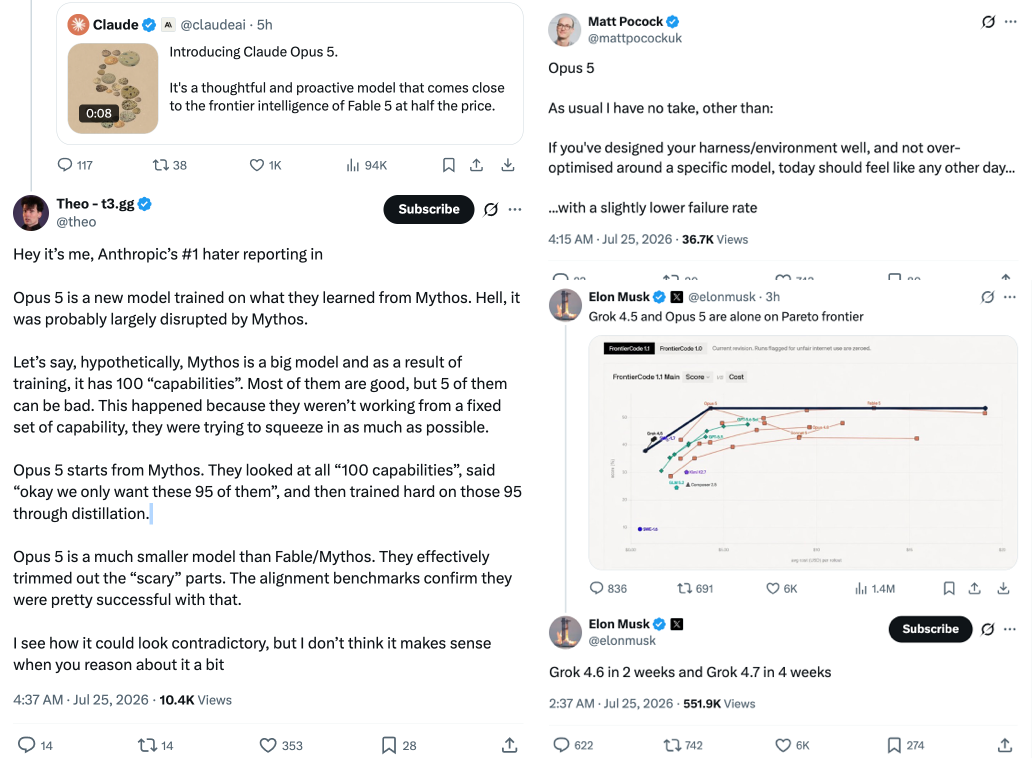Open more menu on Elon's Pareto tweet

pos(1010,297)
